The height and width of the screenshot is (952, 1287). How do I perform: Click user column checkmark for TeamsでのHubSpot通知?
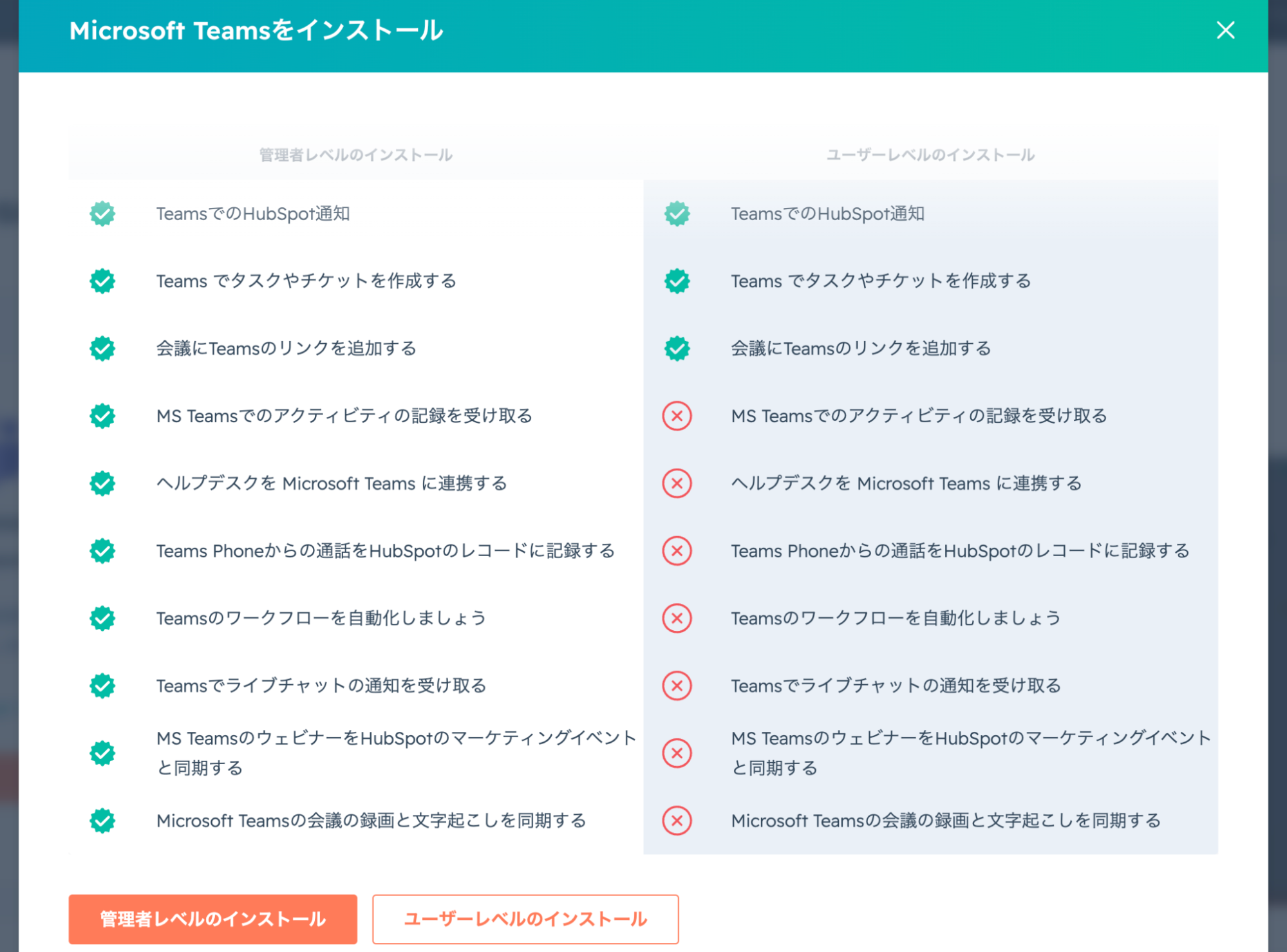[677, 214]
